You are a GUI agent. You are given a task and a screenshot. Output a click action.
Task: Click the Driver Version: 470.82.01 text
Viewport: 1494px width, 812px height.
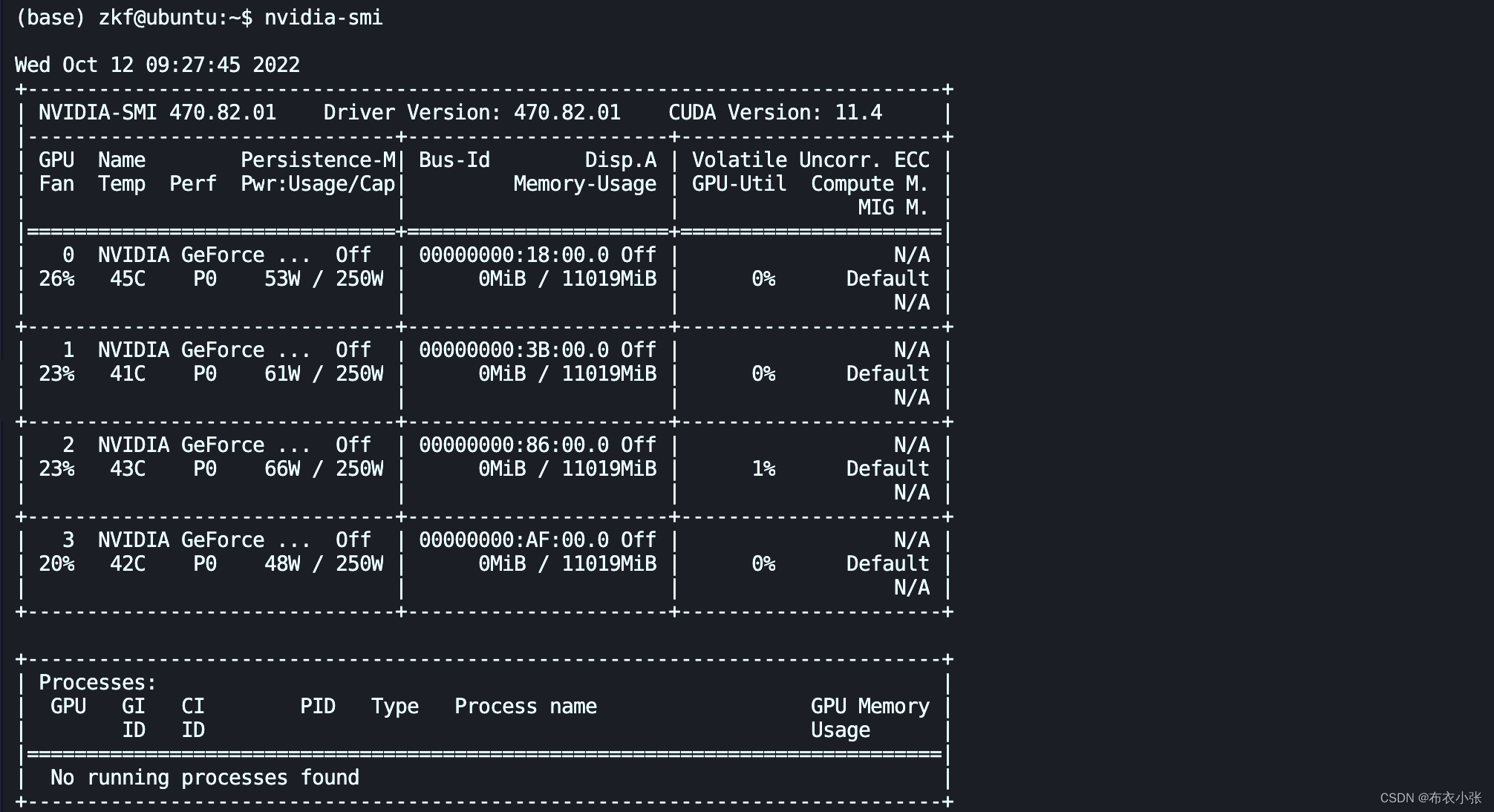(472, 112)
